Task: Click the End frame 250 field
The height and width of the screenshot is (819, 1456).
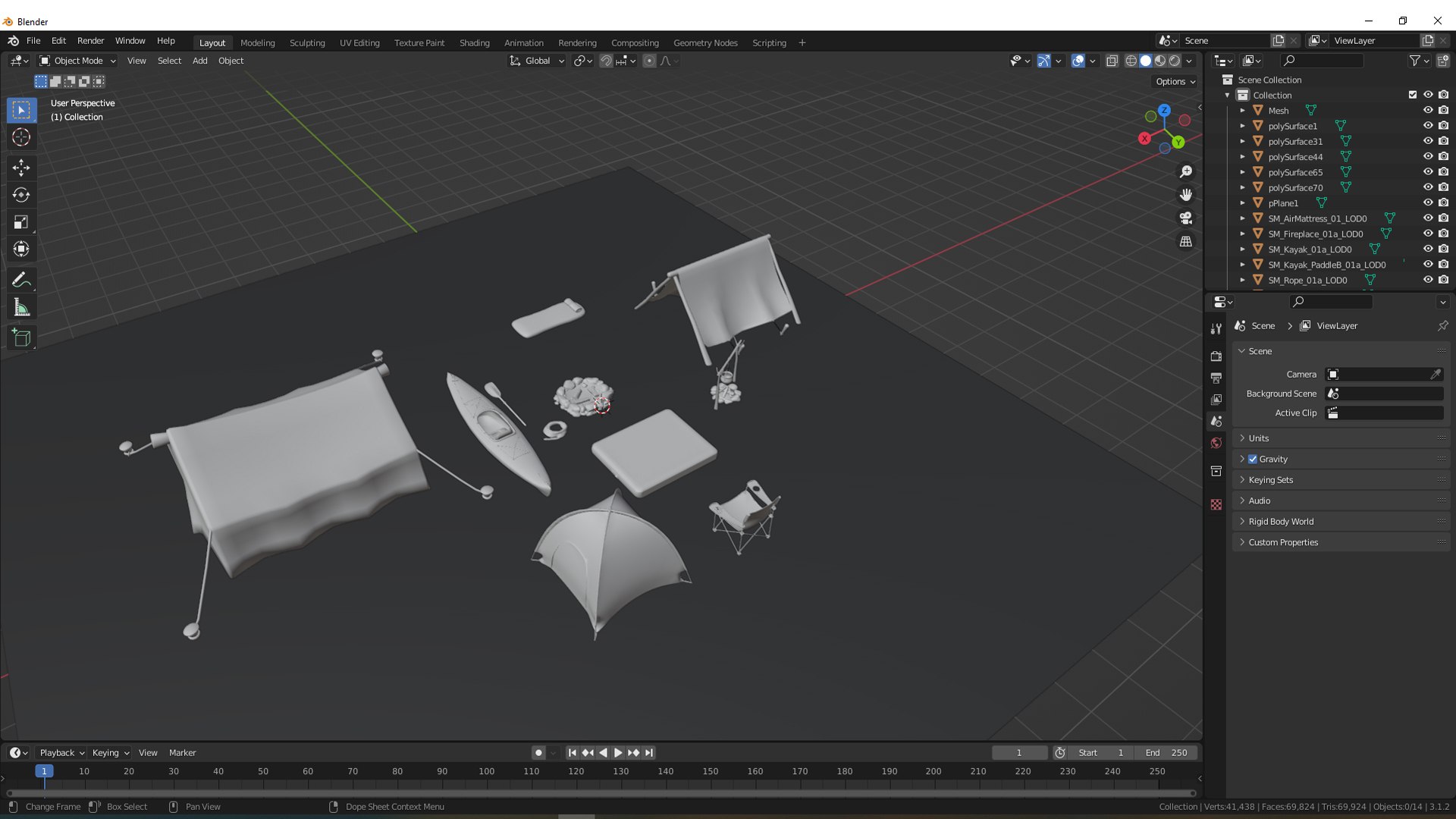Action: (x=1166, y=753)
